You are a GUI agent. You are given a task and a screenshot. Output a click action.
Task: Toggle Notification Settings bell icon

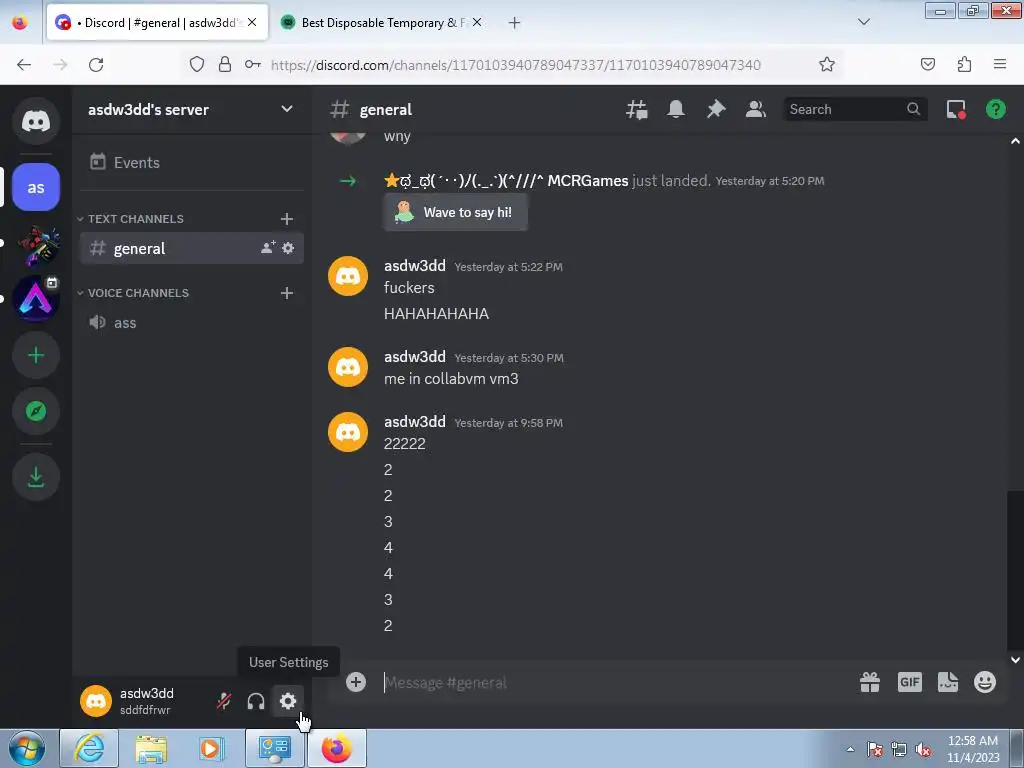click(676, 109)
